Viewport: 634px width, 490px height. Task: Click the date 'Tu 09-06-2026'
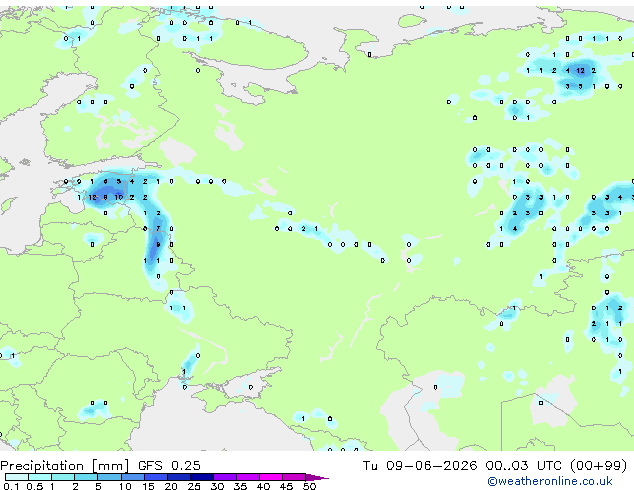pyautogui.click(x=420, y=466)
